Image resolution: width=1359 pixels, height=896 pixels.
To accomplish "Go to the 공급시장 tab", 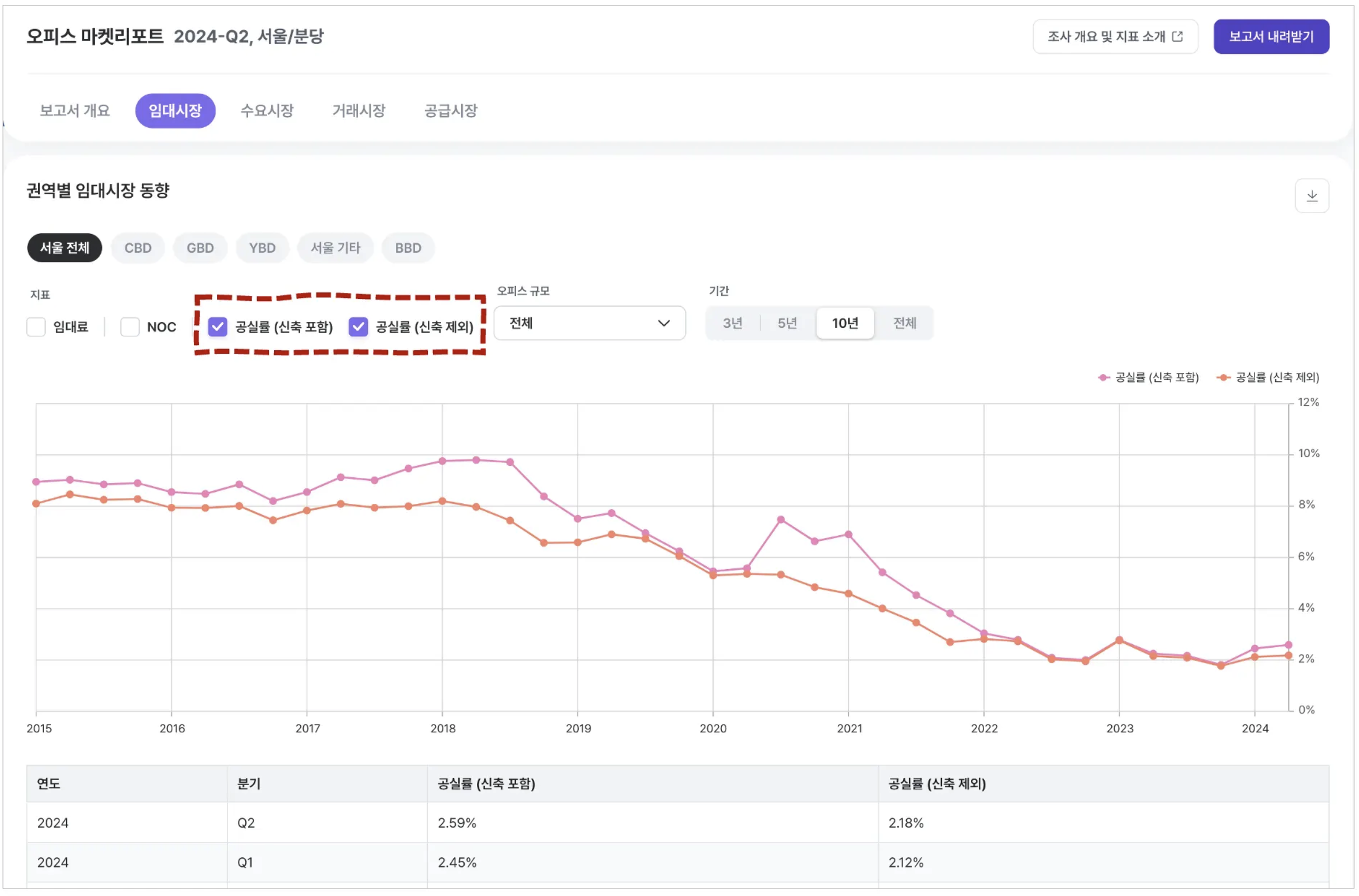I will (x=450, y=111).
